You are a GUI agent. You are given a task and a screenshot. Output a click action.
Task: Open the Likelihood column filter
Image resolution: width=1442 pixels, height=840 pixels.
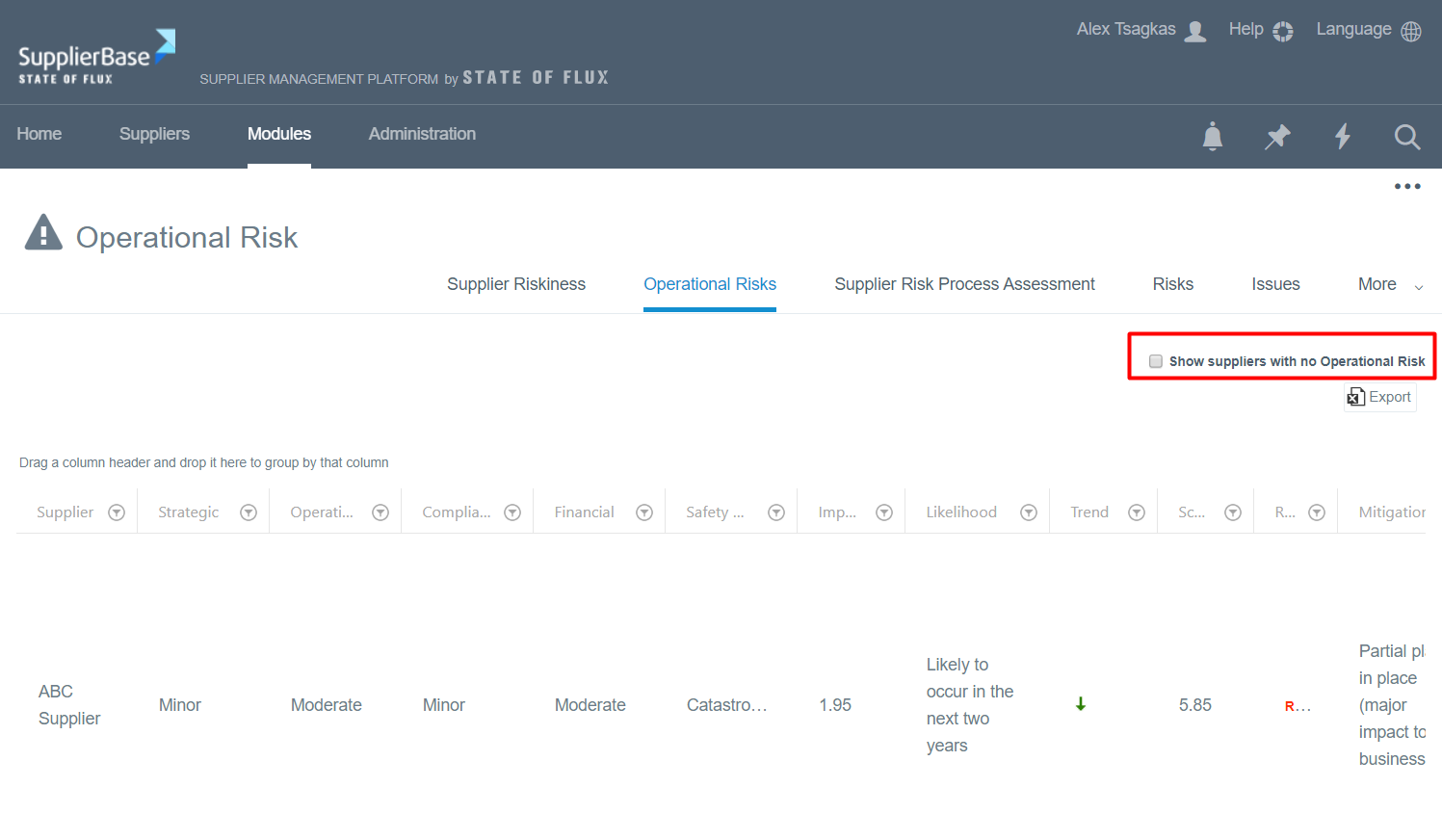click(x=1029, y=512)
